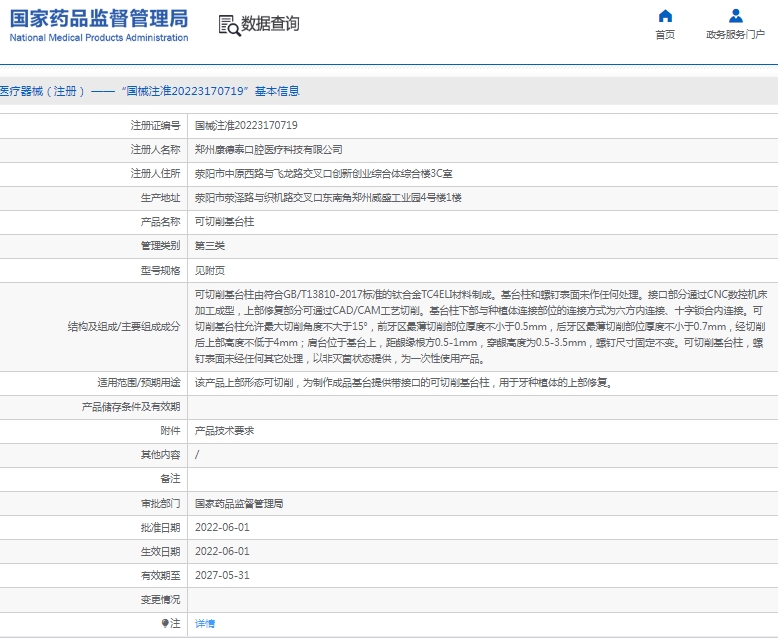Click the 变更情况 label
Screen dimensions: 778x638
click(x=160, y=599)
